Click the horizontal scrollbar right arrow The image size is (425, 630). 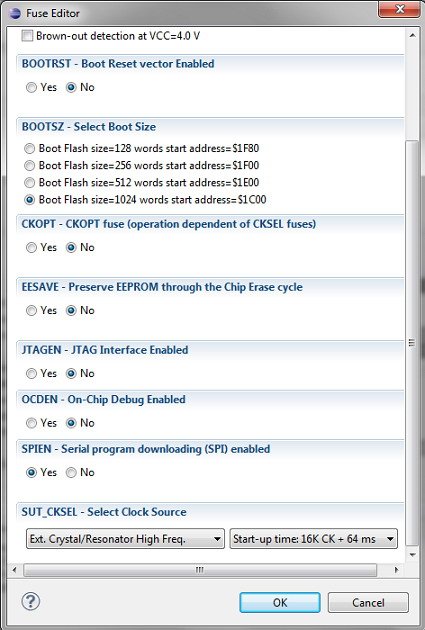pos(396,569)
